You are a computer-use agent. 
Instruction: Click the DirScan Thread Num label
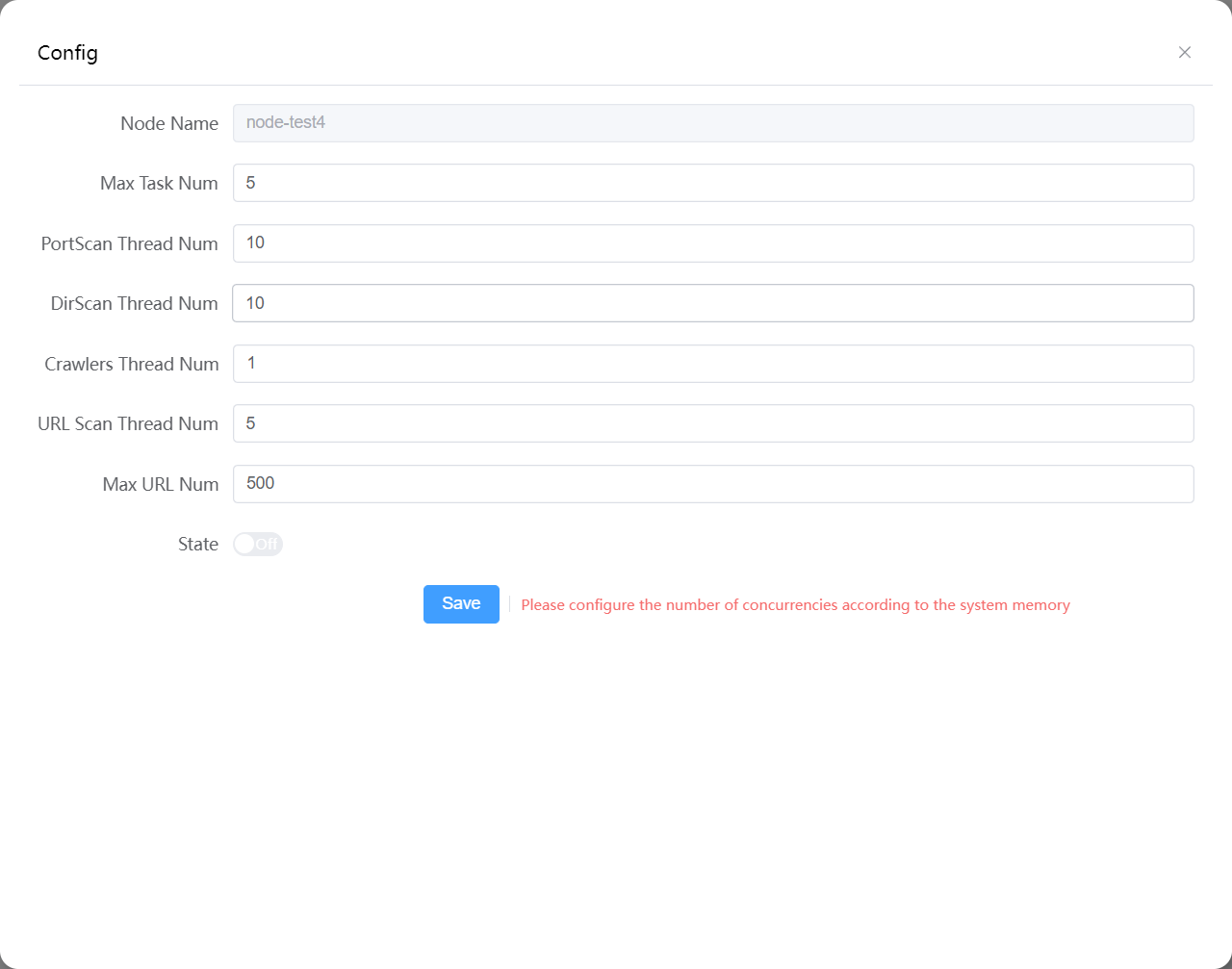(134, 303)
